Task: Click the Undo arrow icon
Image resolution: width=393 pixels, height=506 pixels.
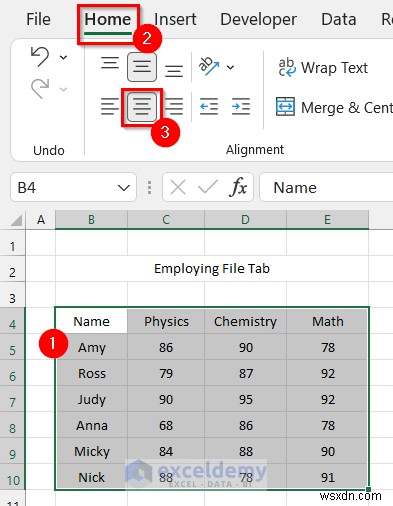Action: (x=40, y=56)
